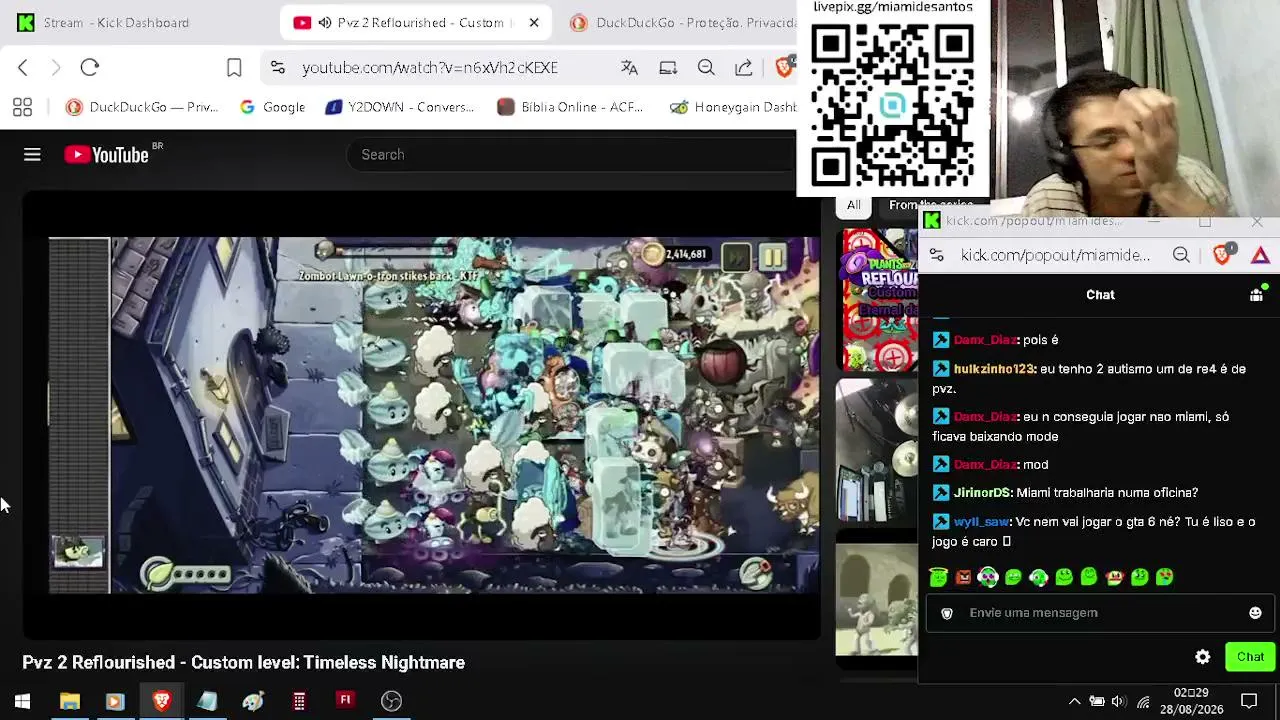This screenshot has width=1280, height=720.
Task: Click the first green halo emote
Action: 938,576
